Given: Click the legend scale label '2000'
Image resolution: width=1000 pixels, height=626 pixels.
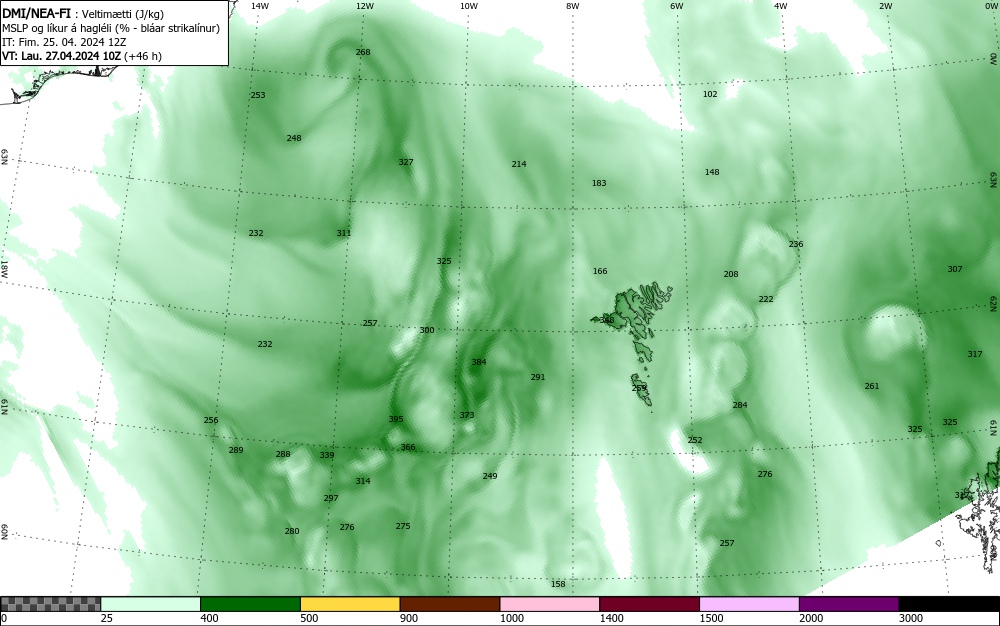Looking at the screenshot, I should tap(811, 618).
